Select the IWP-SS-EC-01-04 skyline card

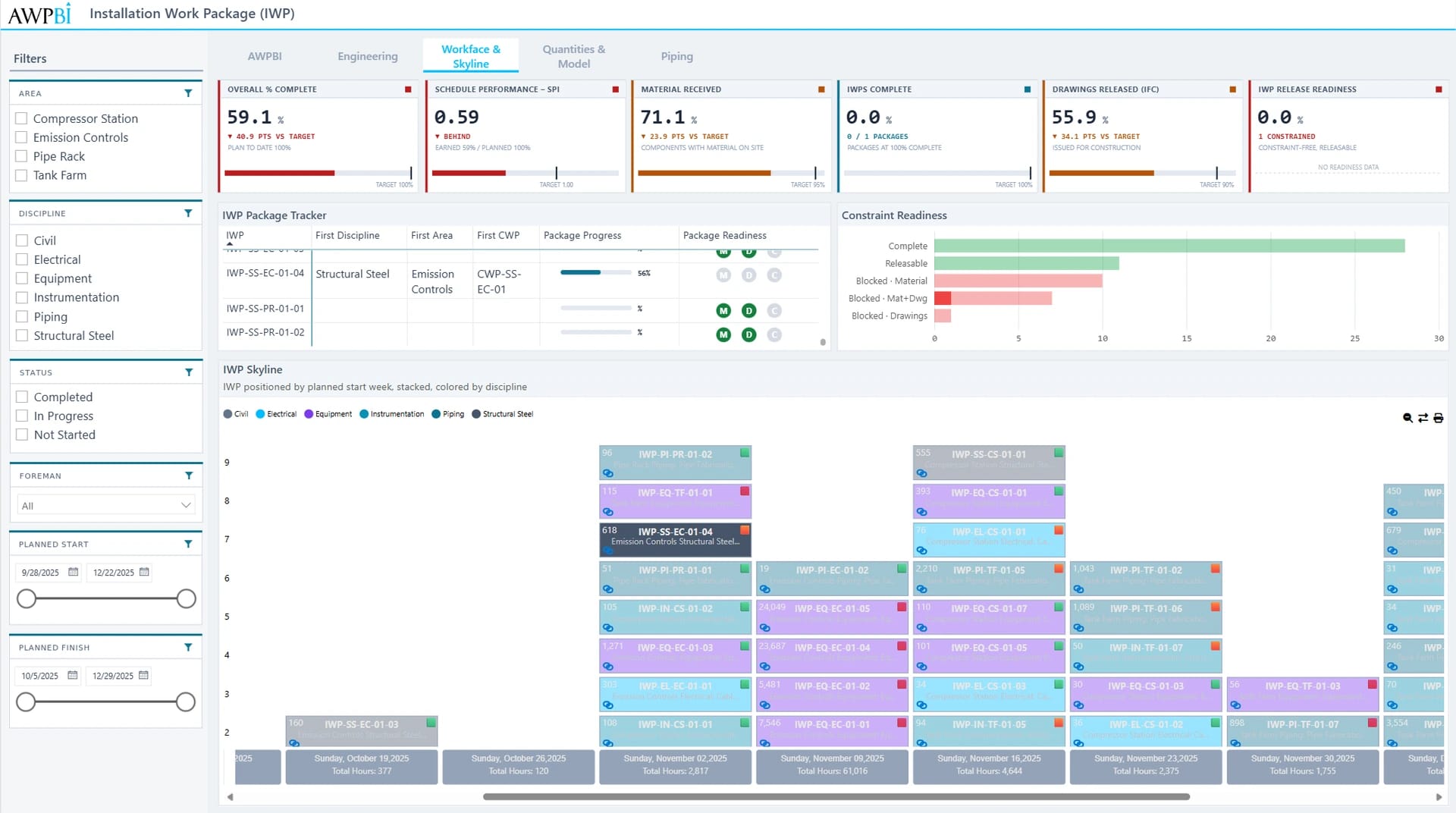(675, 539)
